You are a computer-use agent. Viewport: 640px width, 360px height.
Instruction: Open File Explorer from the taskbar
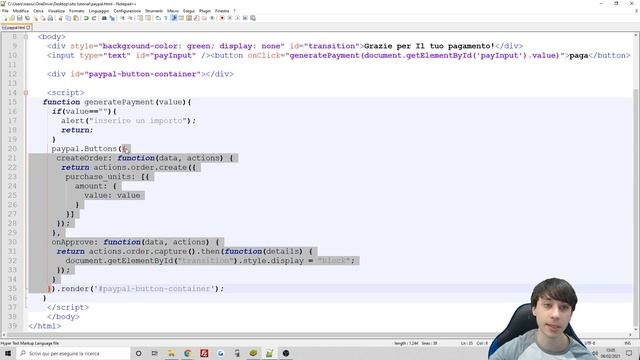pyautogui.click(x=171, y=353)
